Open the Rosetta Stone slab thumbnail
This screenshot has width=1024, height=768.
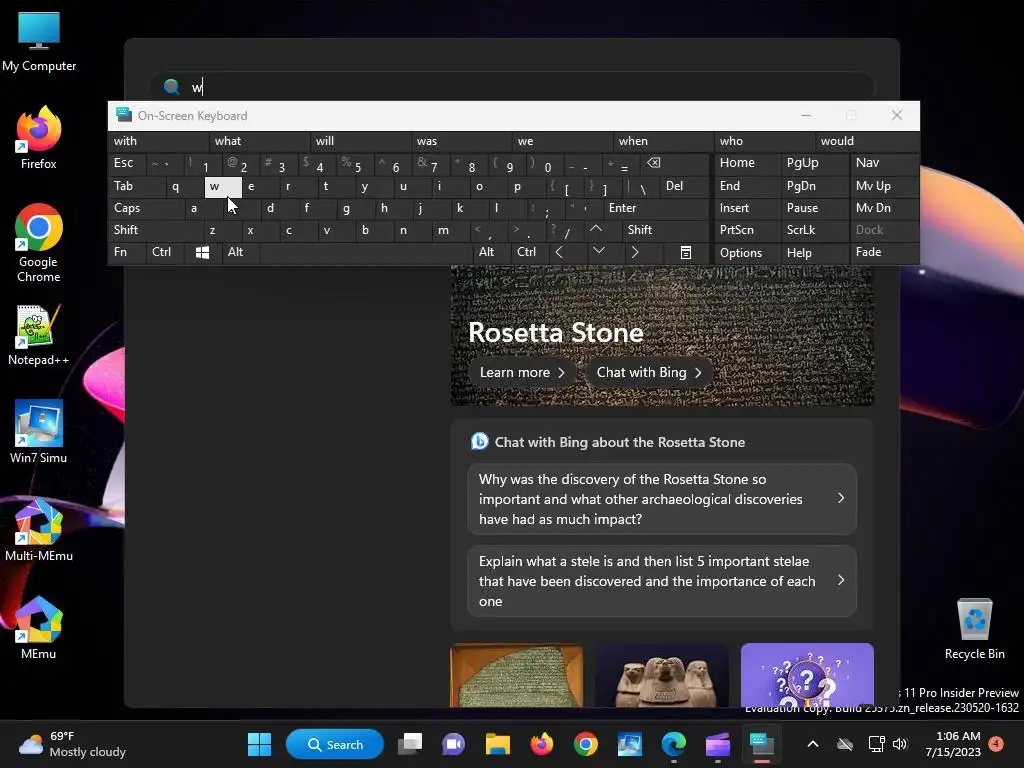click(x=517, y=675)
